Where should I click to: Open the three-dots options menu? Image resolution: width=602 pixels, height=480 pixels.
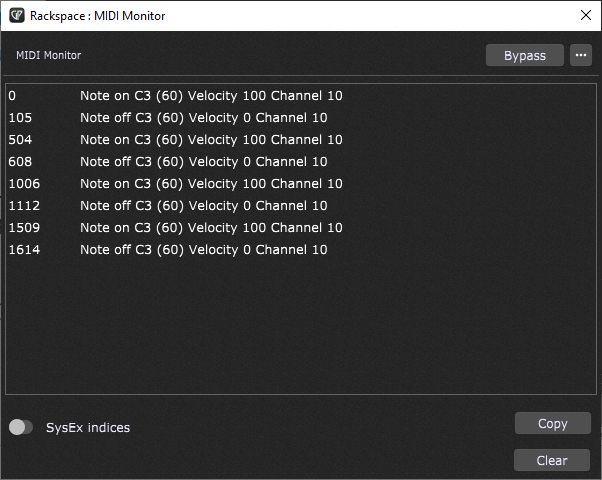581,56
